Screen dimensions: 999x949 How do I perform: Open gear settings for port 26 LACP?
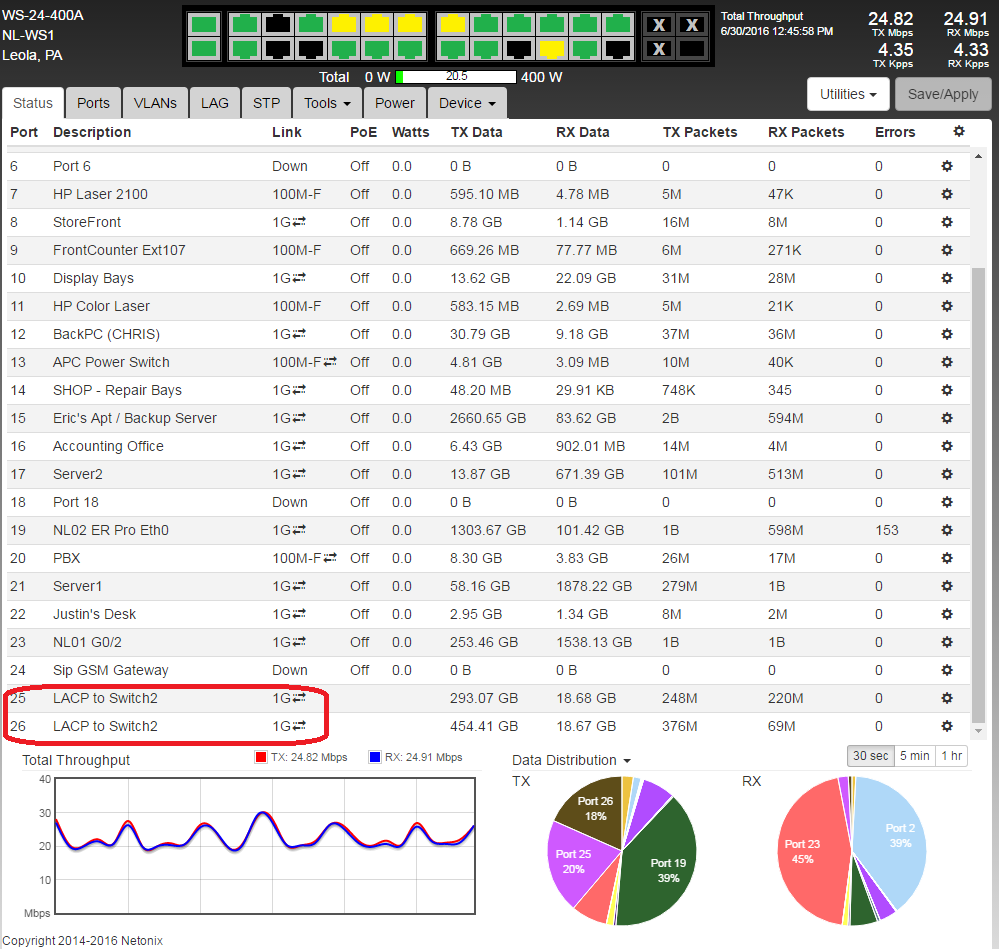[x=946, y=726]
